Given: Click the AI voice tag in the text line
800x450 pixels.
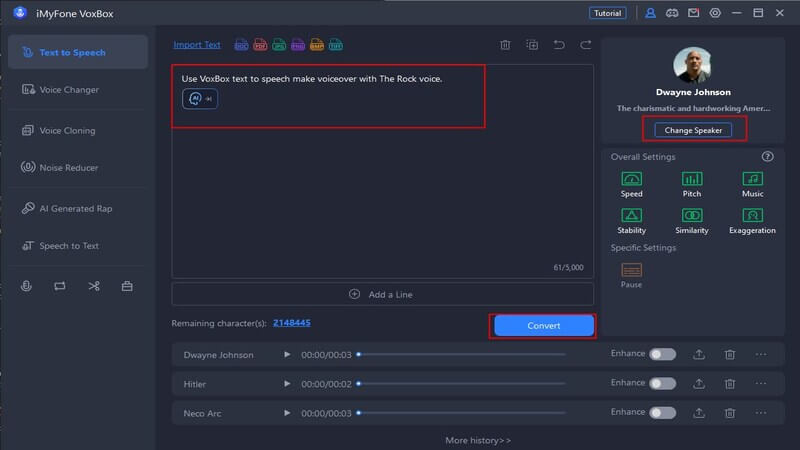Looking at the screenshot, I should tap(200, 98).
